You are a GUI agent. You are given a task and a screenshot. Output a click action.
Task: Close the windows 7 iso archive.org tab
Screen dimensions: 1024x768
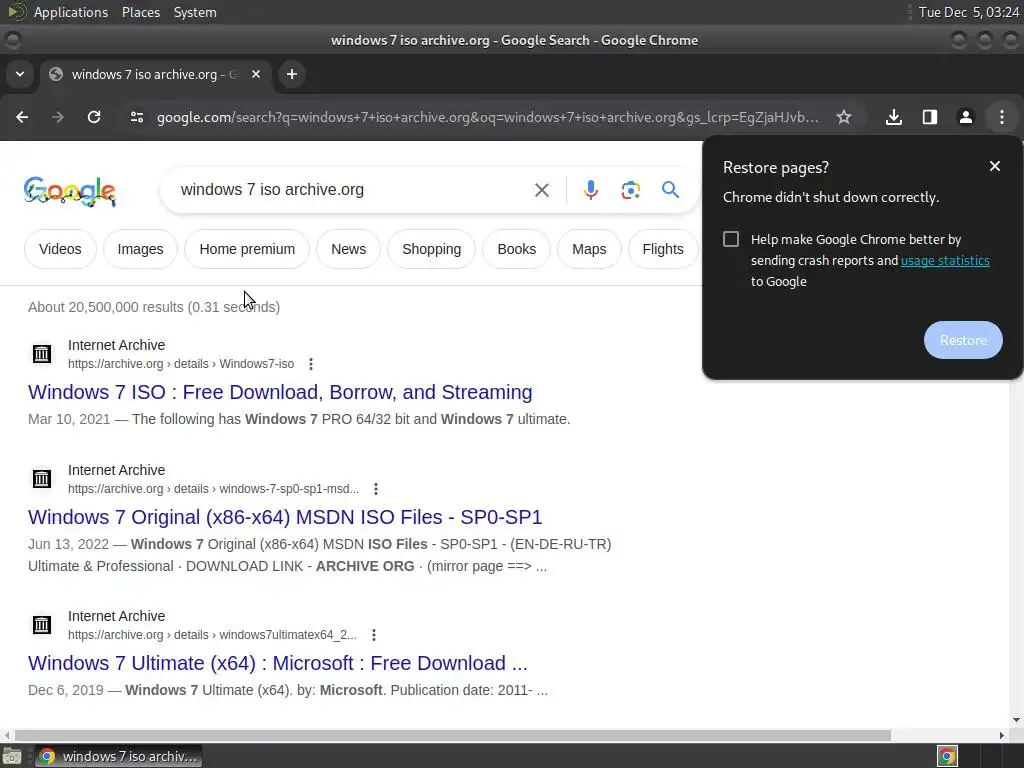256,74
